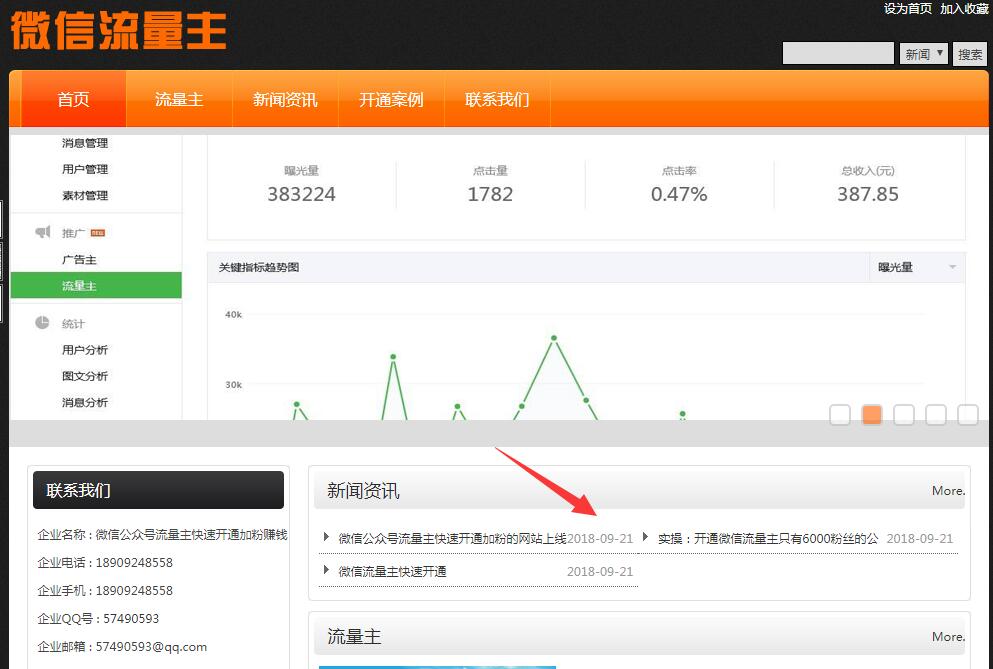Click the 关键指标趋势图 chart title
993x669 pixels.
(259, 267)
